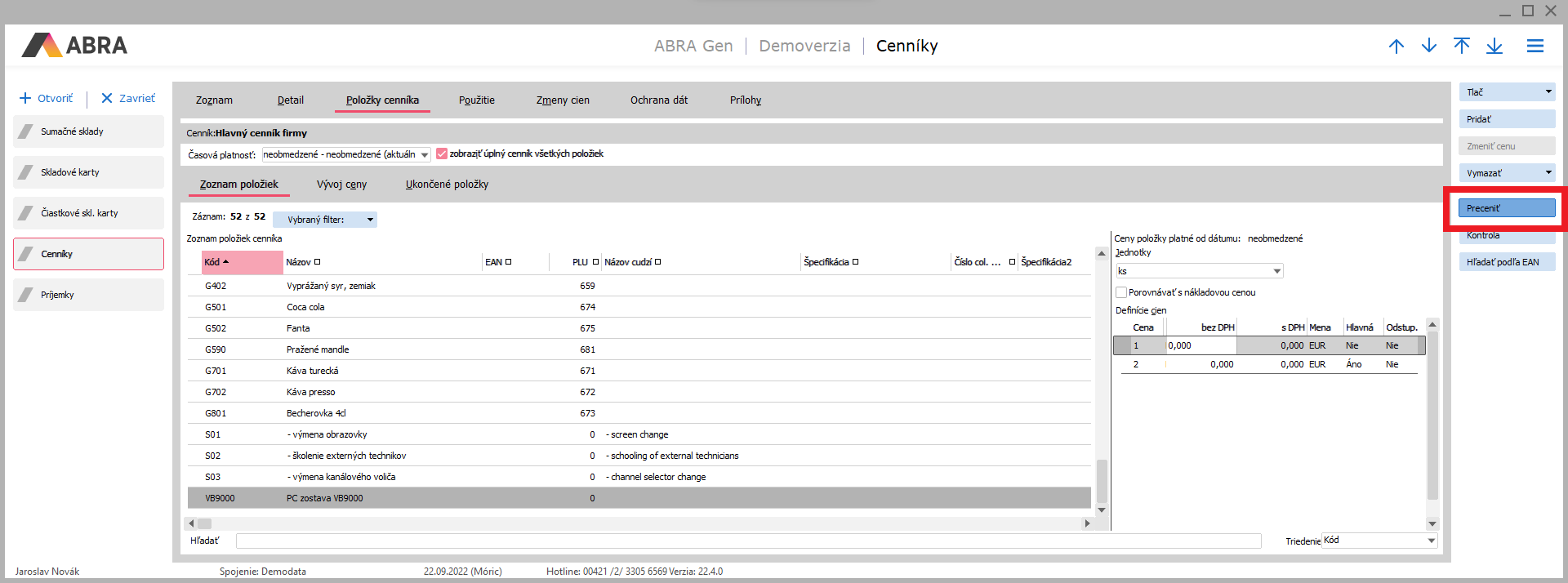Open the hamburger menu icon

click(x=1535, y=47)
